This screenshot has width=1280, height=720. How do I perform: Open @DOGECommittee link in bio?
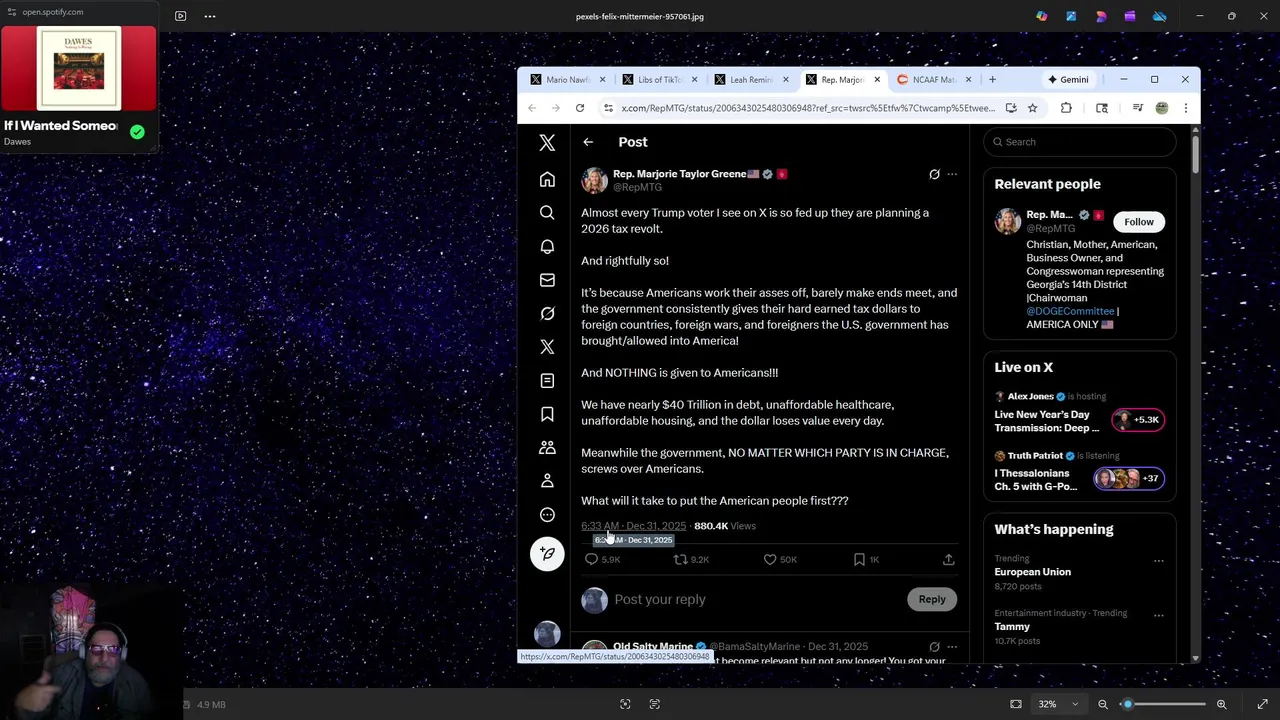1070,311
